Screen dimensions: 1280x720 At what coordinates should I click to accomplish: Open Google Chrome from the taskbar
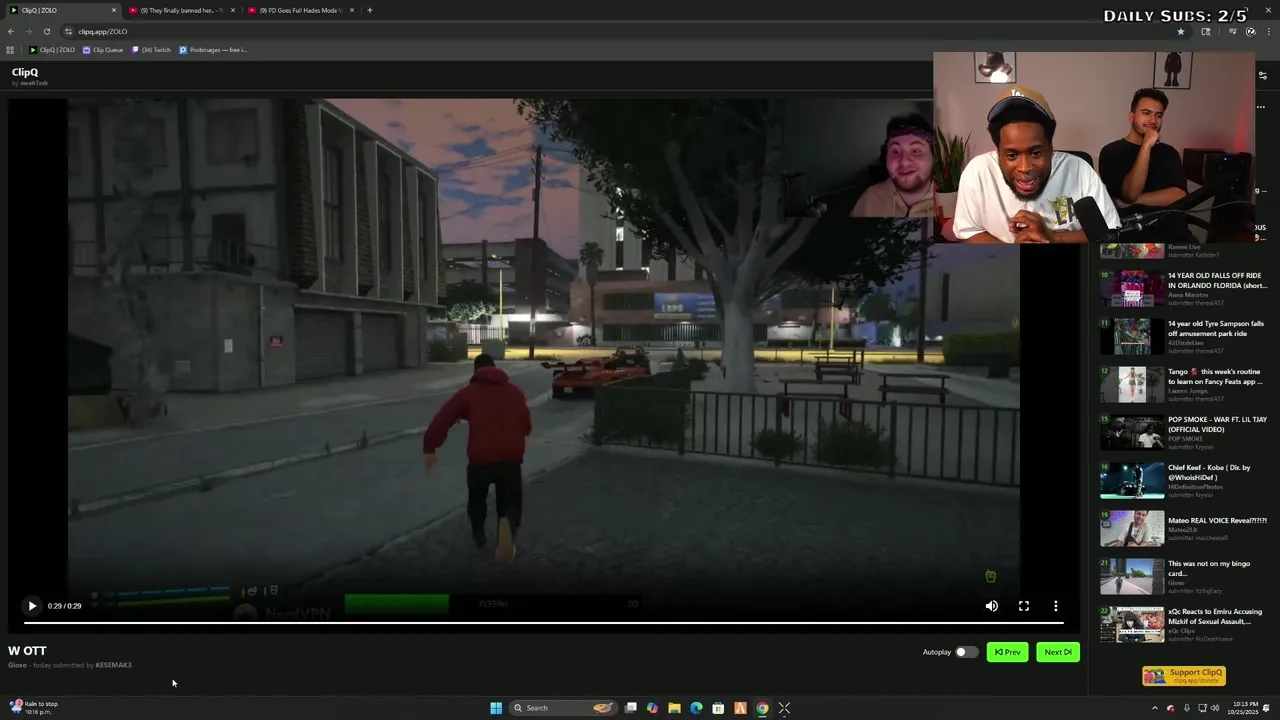point(762,708)
